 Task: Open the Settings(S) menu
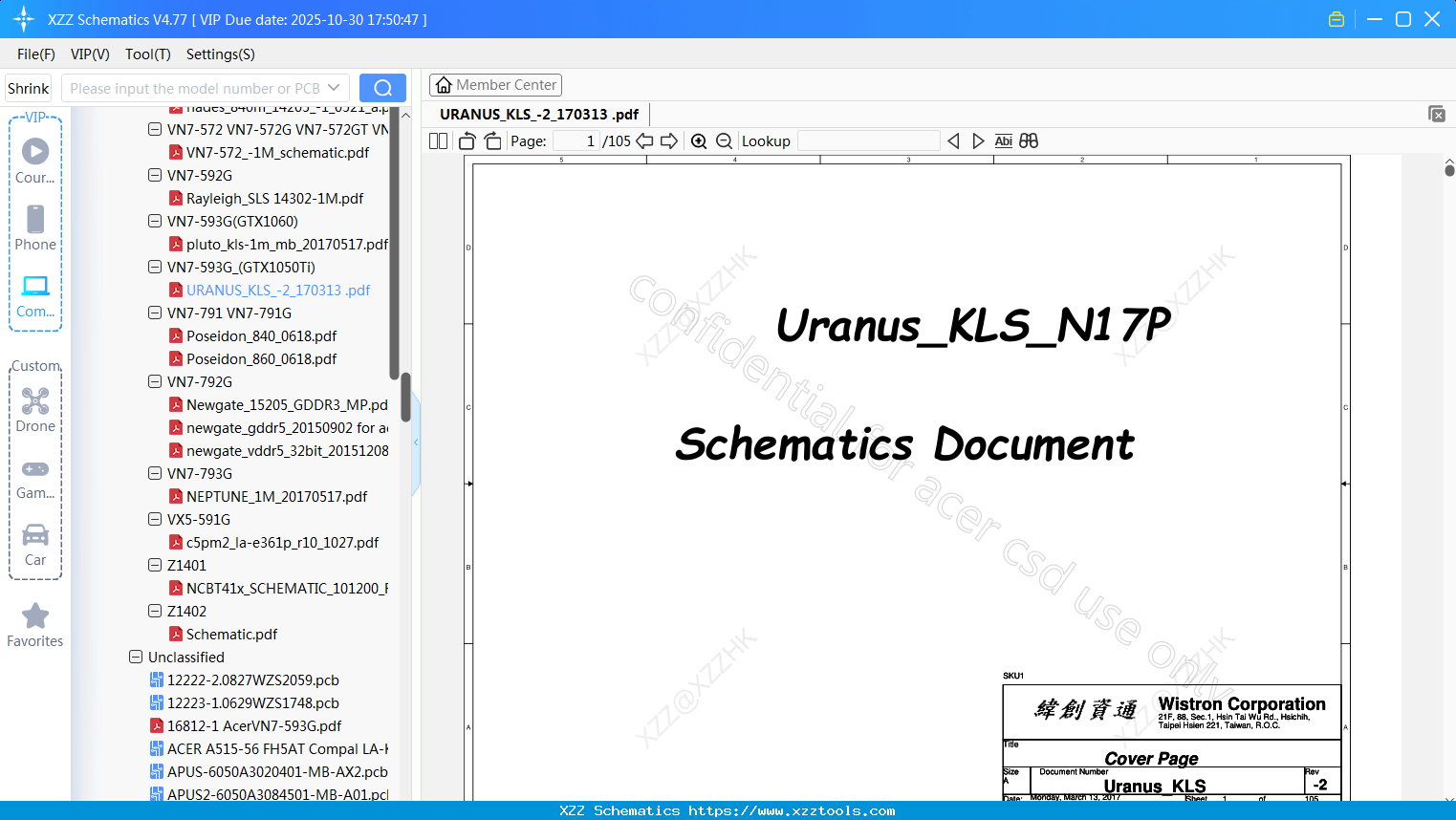pos(221,54)
